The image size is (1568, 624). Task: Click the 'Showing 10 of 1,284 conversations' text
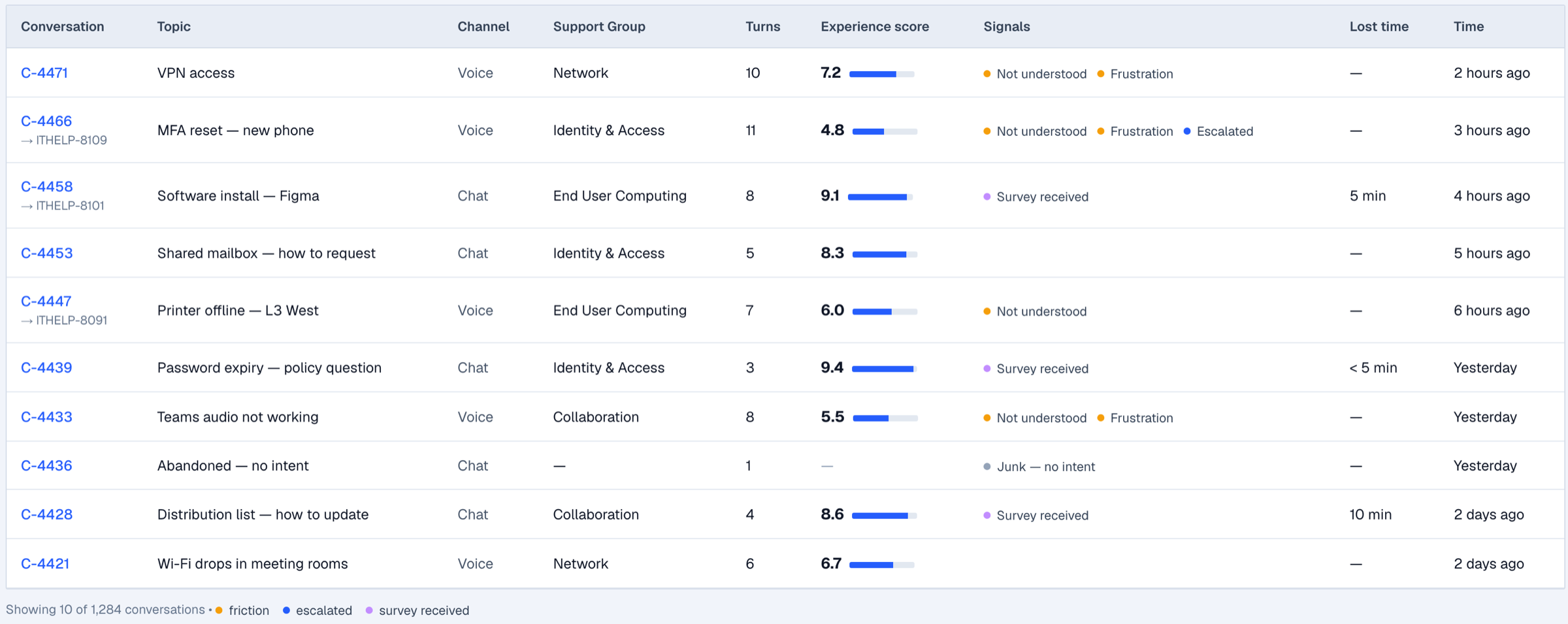(105, 610)
